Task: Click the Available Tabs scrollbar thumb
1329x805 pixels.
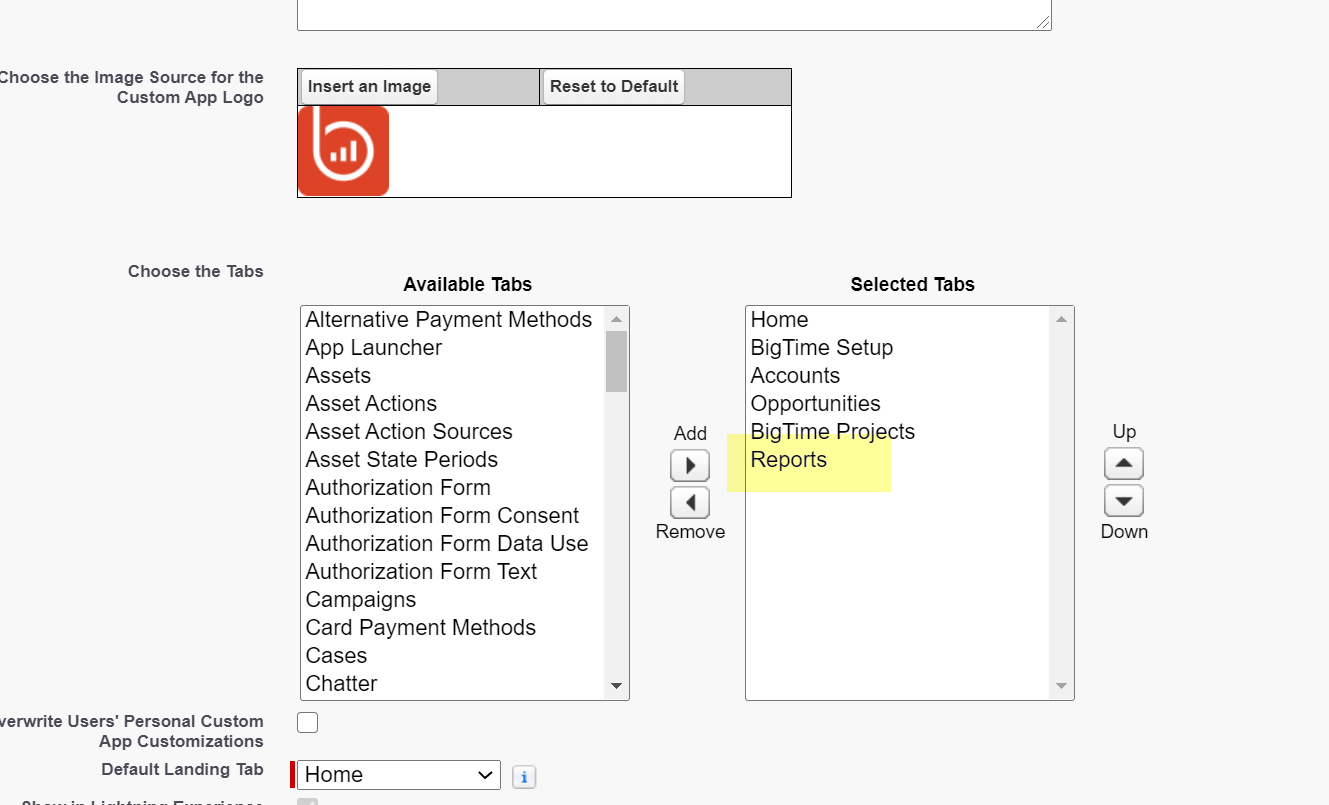Action: [616, 361]
